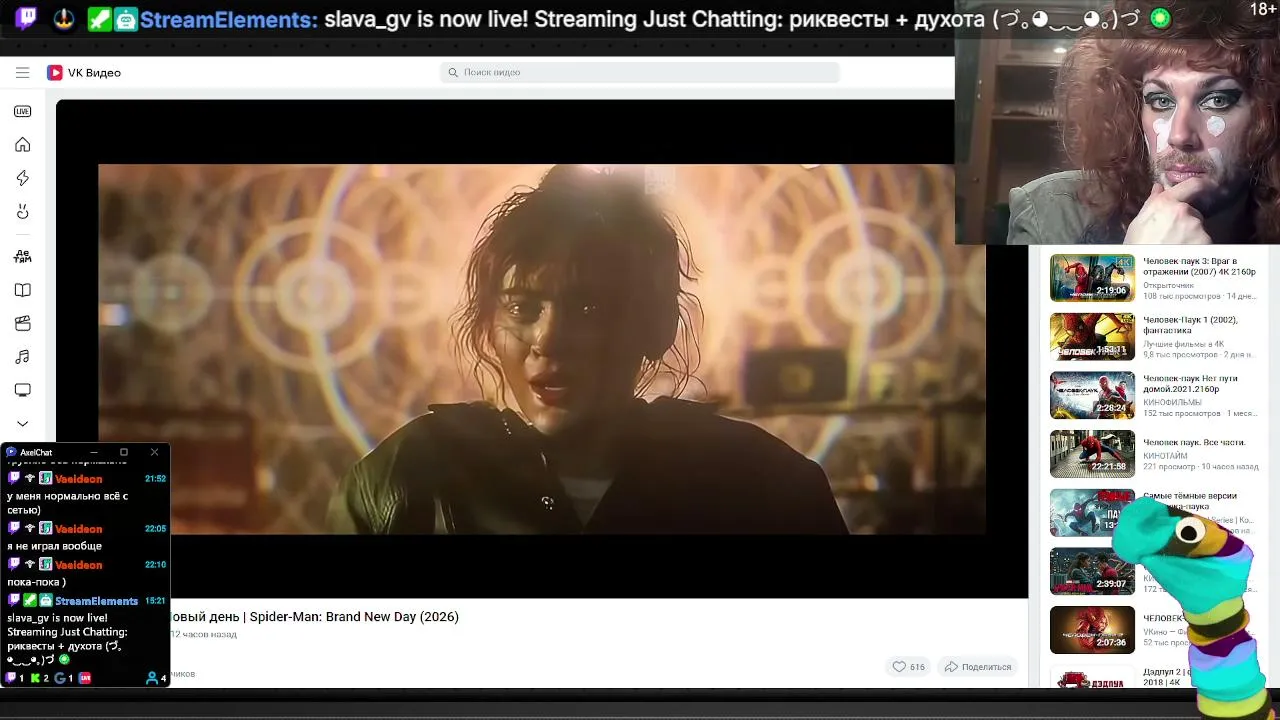Focus the Поиск видео search field
Image resolution: width=1280 pixels, height=720 pixels.
[639, 72]
